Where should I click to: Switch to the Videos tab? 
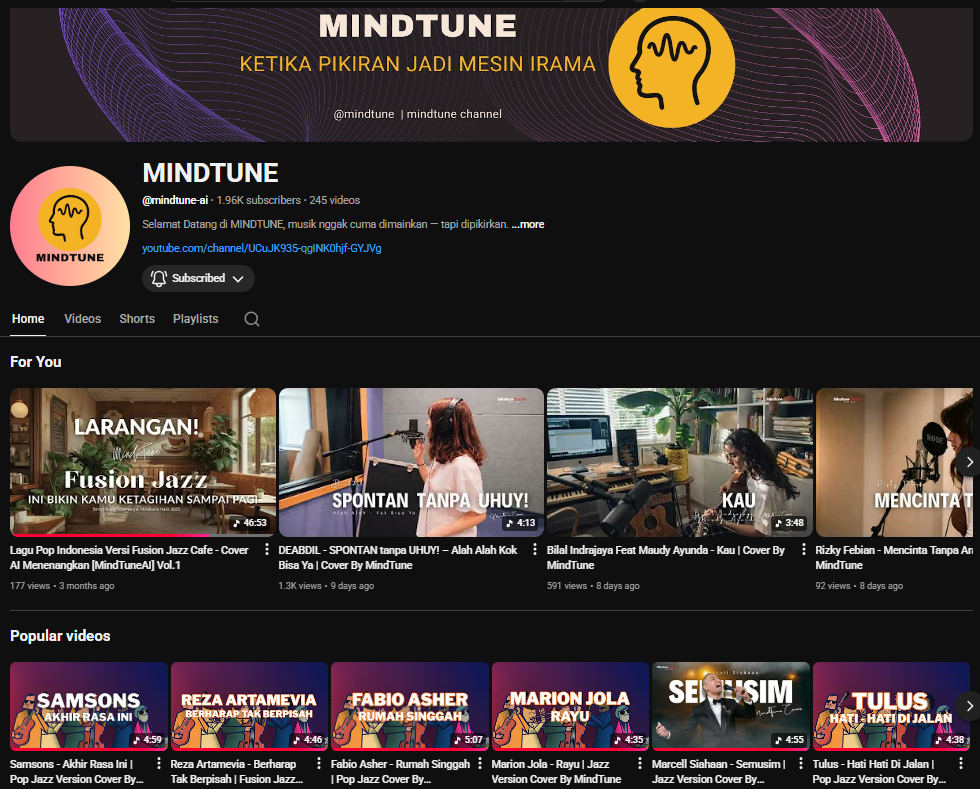coord(83,319)
